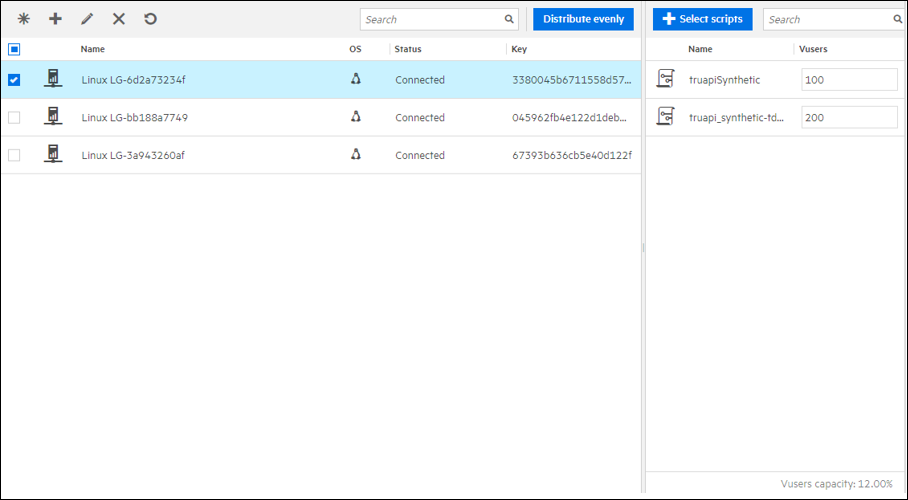Uncheck the Linux LG-6d2a73234f checkbox
The width and height of the screenshot is (908, 500).
tap(14, 80)
